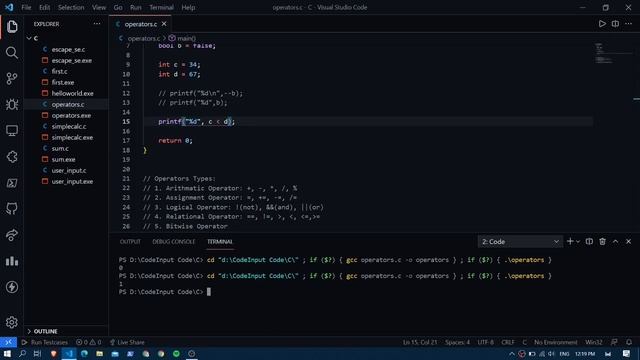Viewport: 640px width, 360px height.
Task: Create a new terminal with plus icon
Action: click(570, 242)
